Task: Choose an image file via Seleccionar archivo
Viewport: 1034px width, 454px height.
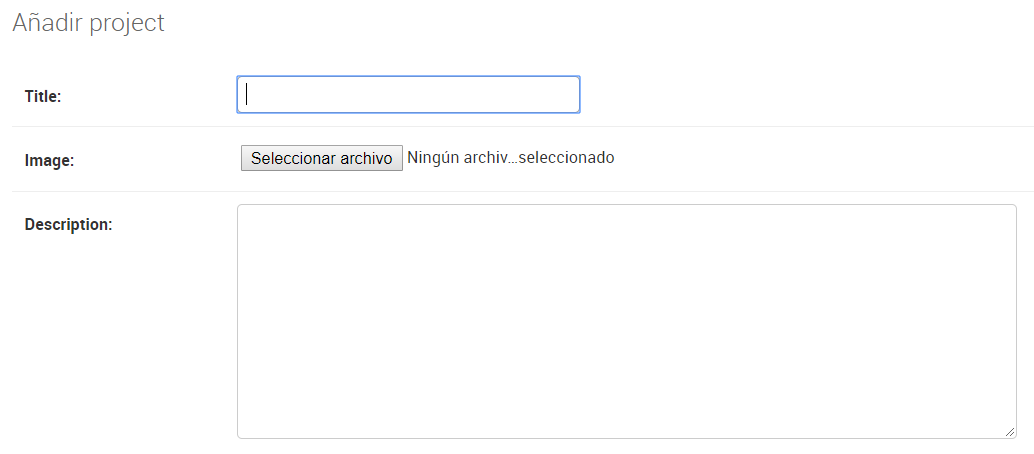Action: pyautogui.click(x=322, y=158)
